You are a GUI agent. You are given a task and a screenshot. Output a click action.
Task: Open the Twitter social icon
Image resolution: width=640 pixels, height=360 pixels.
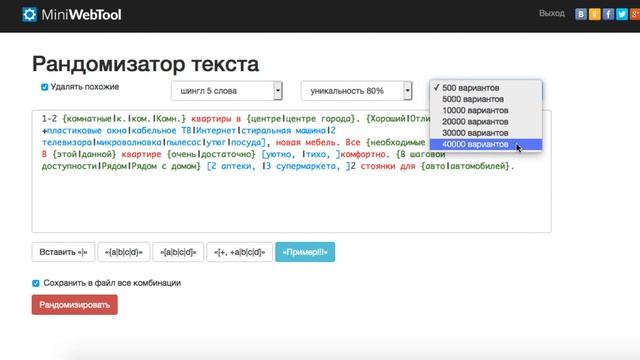(x=622, y=14)
